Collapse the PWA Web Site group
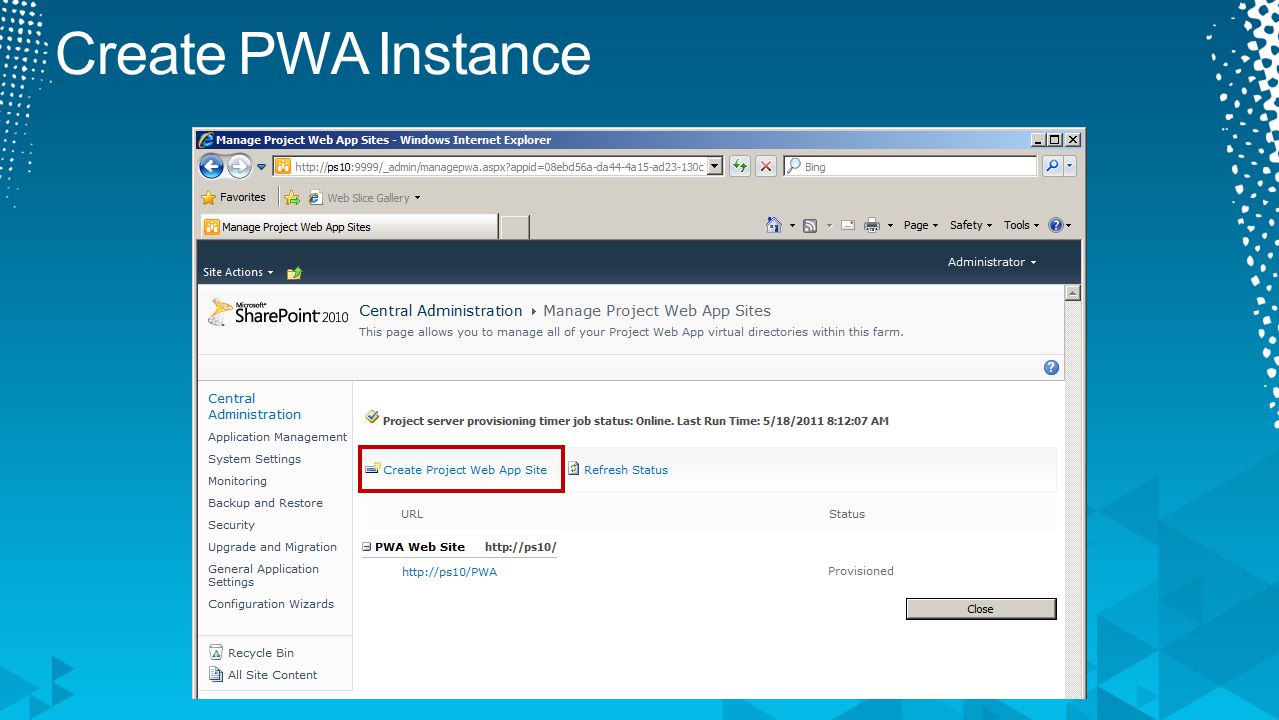The width and height of the screenshot is (1279, 720). [367, 547]
